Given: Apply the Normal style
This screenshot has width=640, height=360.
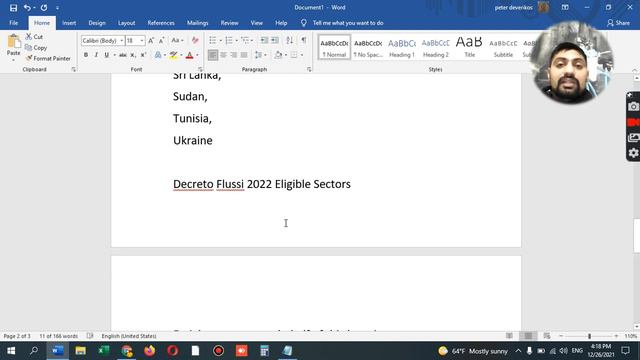Looking at the screenshot, I should point(334,48).
